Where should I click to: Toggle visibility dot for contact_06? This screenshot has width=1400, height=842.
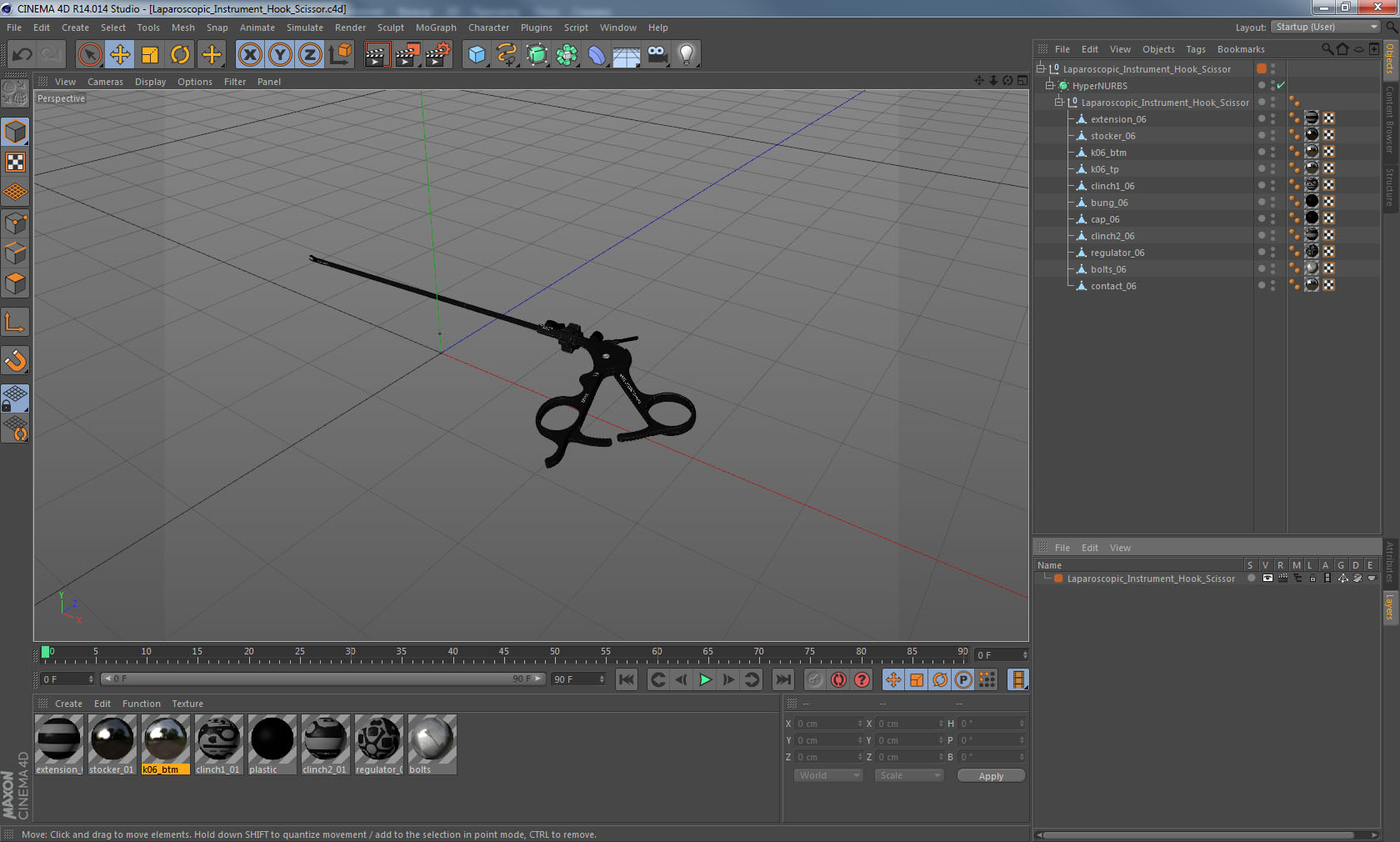pyautogui.click(x=1262, y=286)
